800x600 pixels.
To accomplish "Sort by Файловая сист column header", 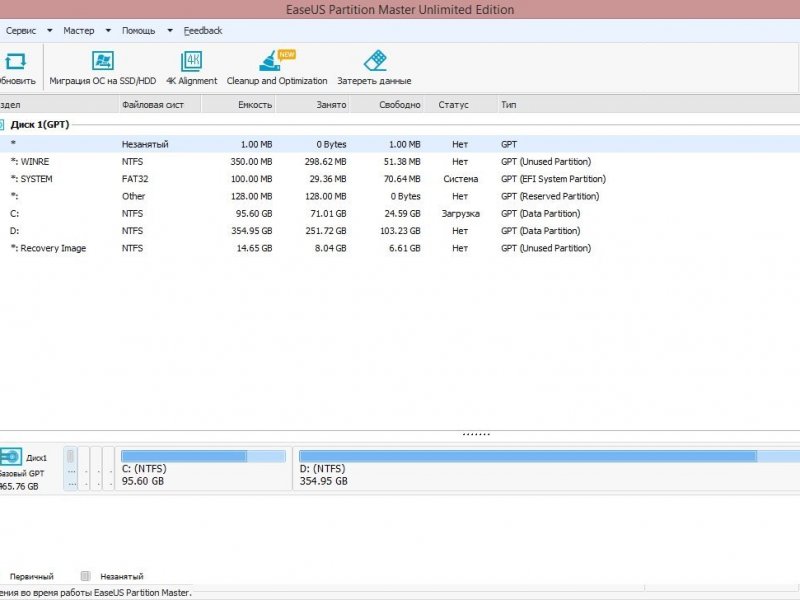I will pos(160,105).
